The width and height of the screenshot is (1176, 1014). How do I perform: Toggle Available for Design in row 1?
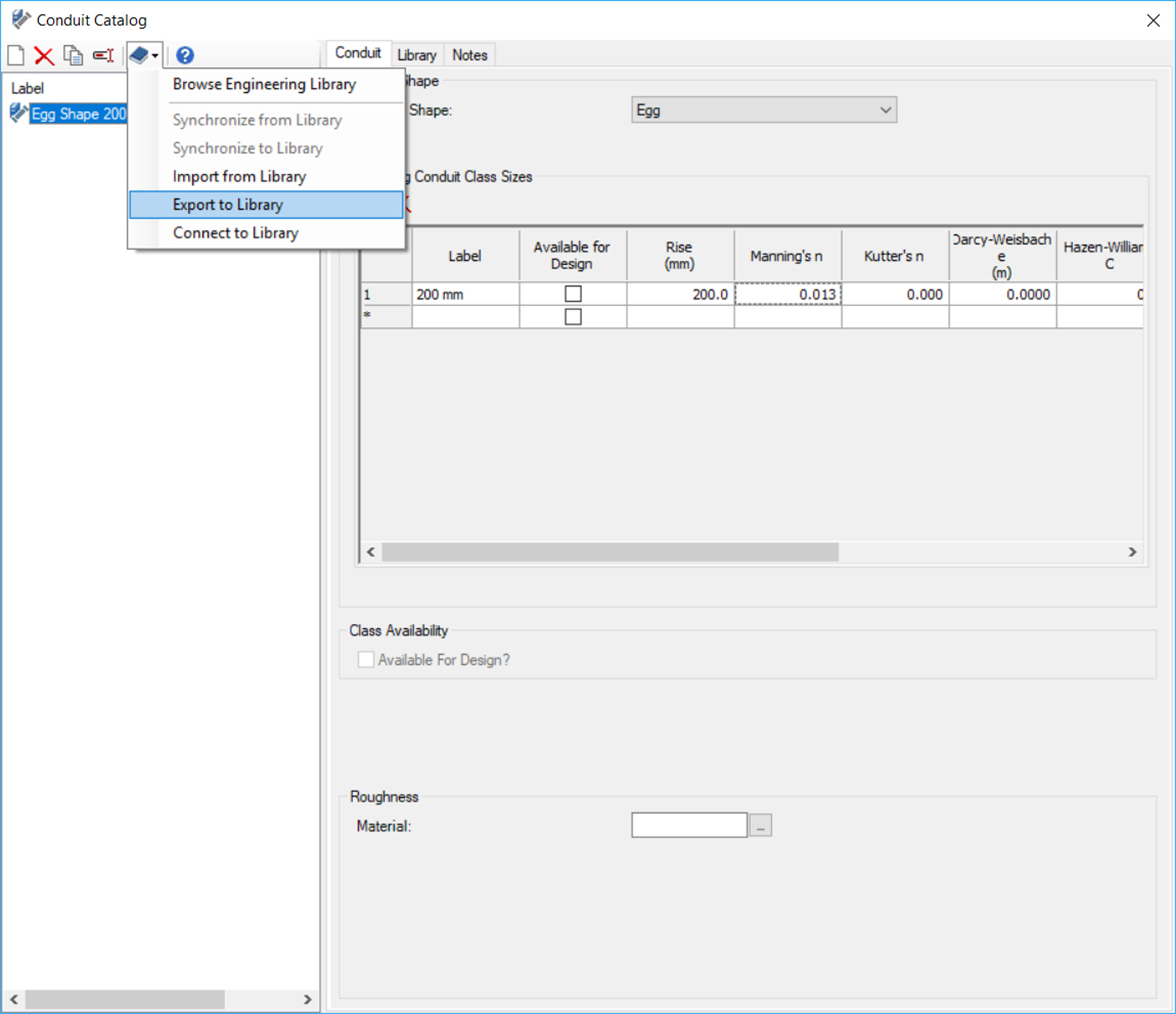(x=573, y=294)
